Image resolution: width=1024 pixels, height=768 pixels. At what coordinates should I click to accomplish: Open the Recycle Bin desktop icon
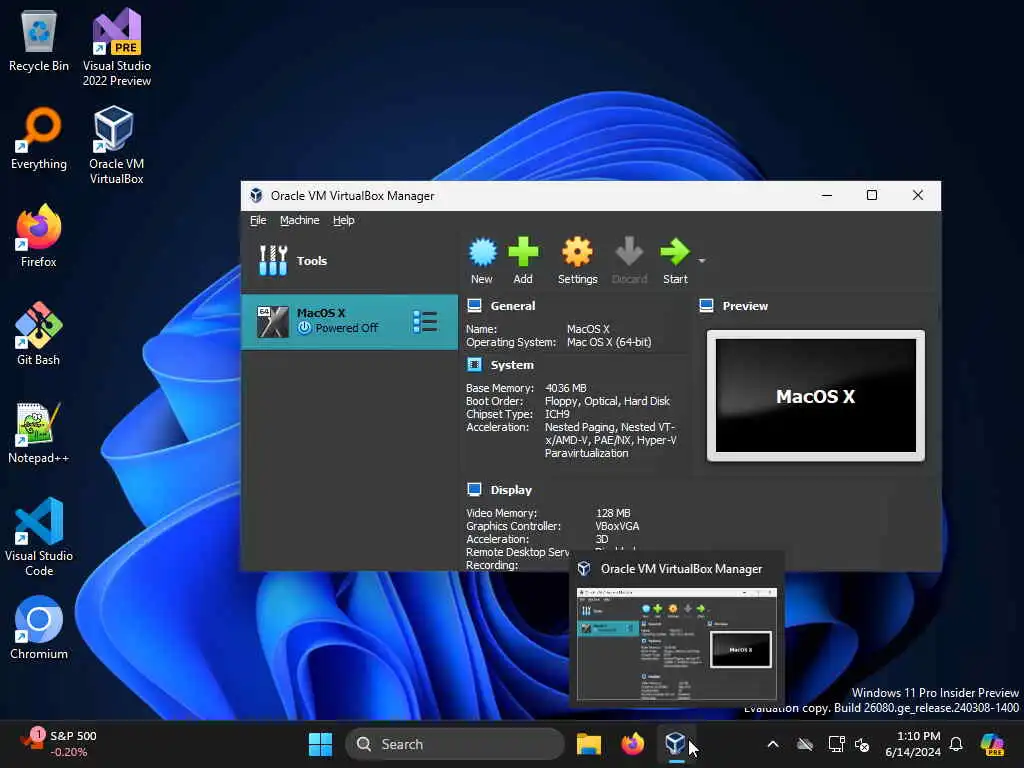point(39,40)
